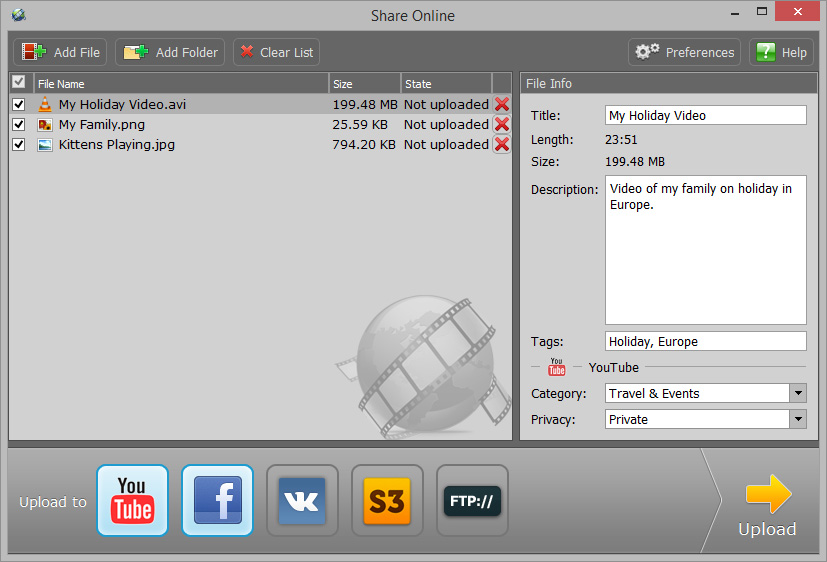
Task: Pick the Amazon S3 upload icon
Action: [x=387, y=500]
